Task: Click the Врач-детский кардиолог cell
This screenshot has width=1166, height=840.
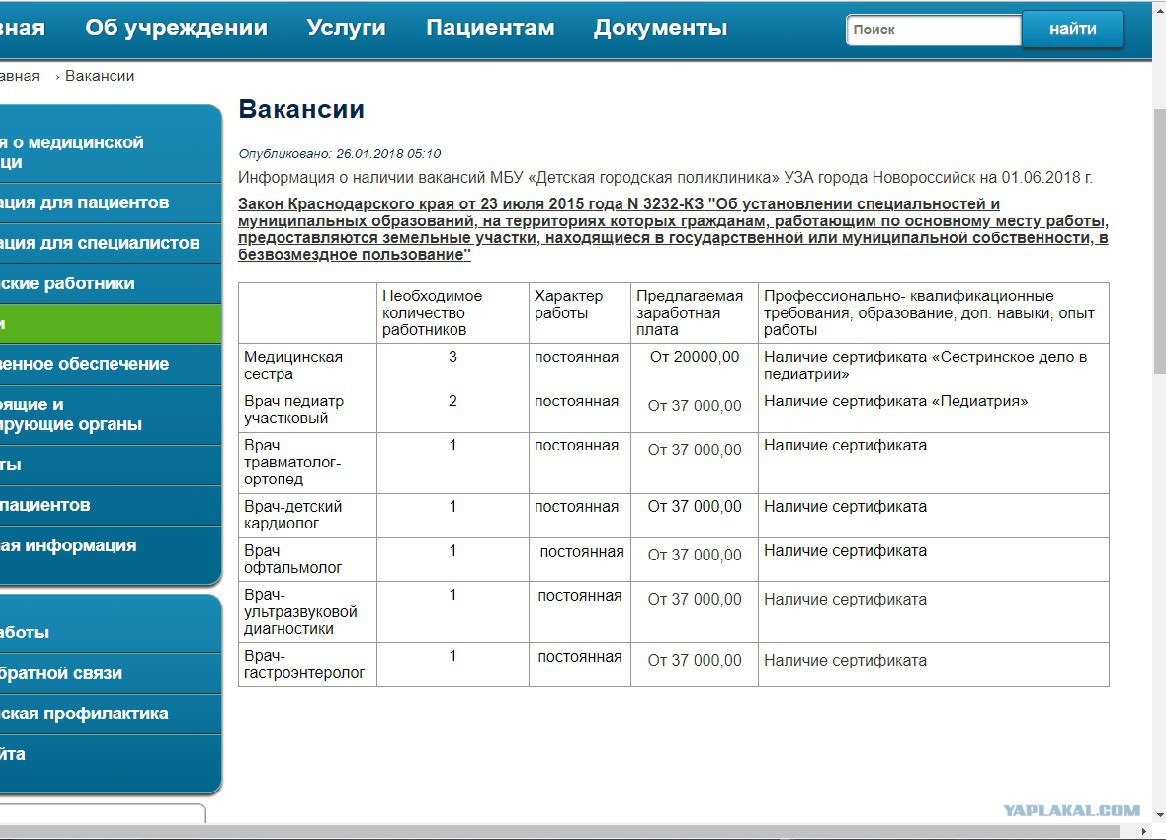Action: 307,514
